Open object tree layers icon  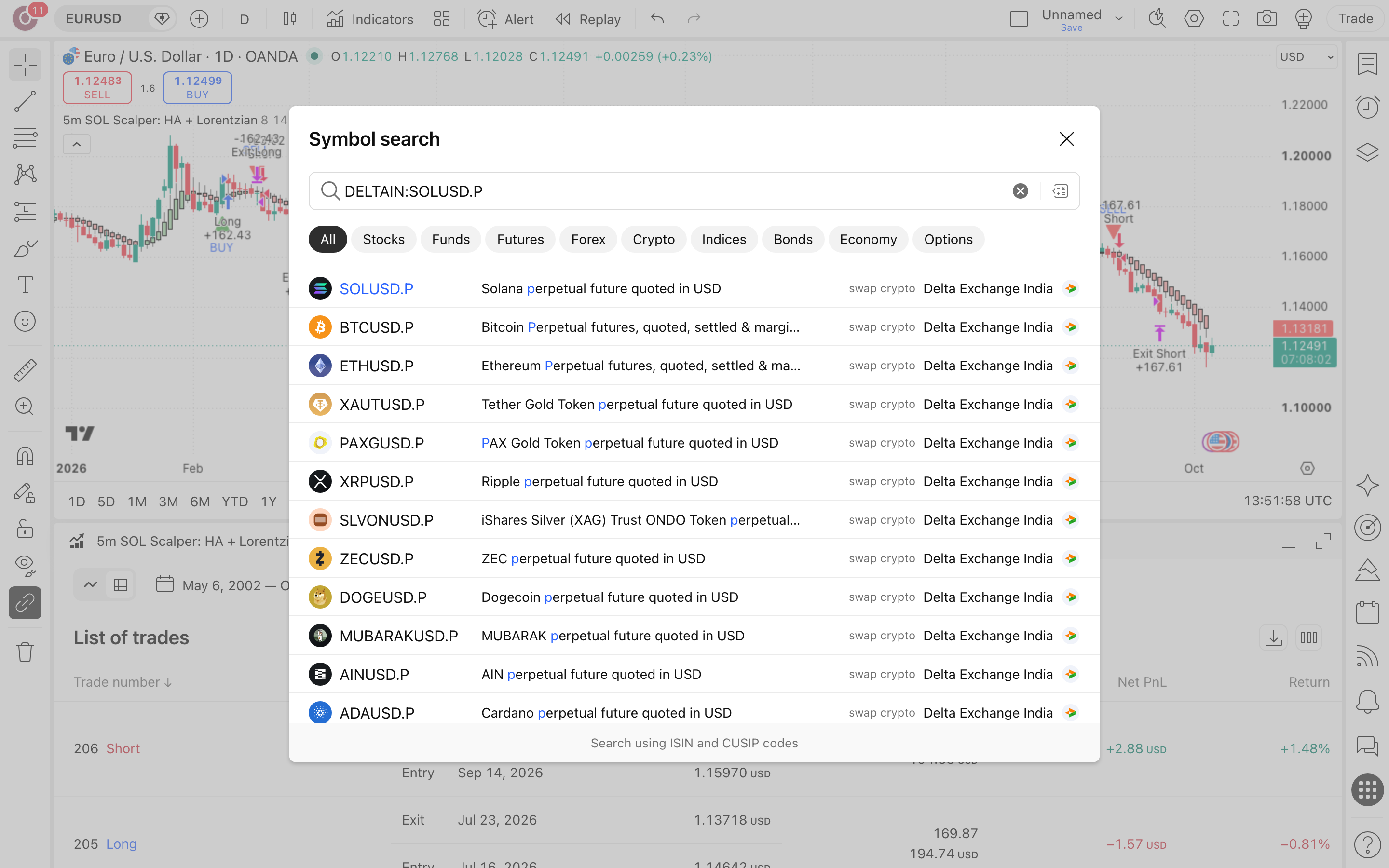pyautogui.click(x=1367, y=151)
